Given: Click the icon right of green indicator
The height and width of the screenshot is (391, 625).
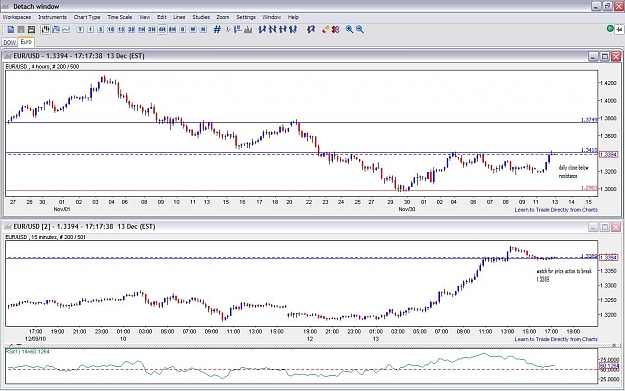Looking at the screenshot, I should point(619,29).
